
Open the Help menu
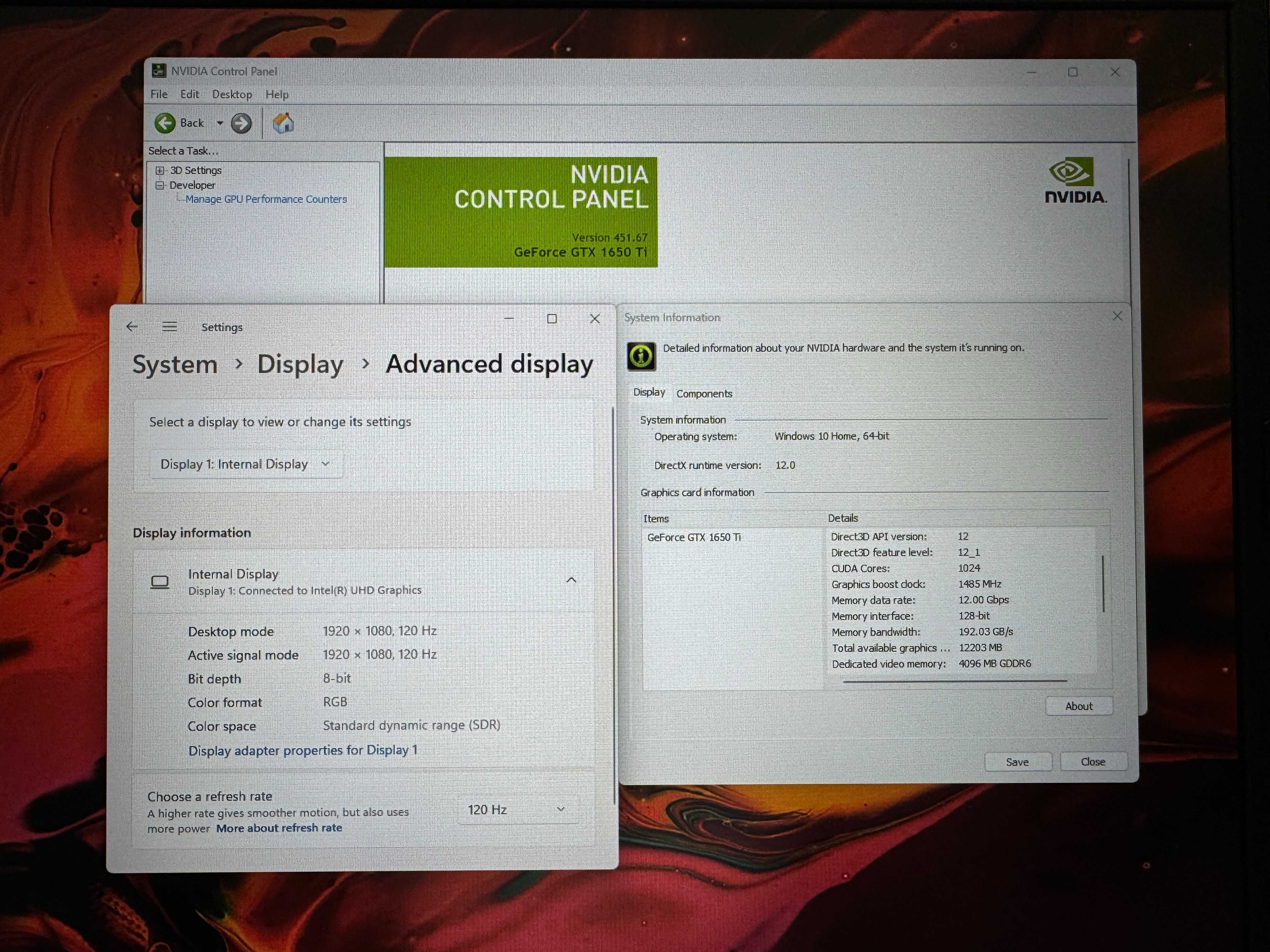click(277, 94)
